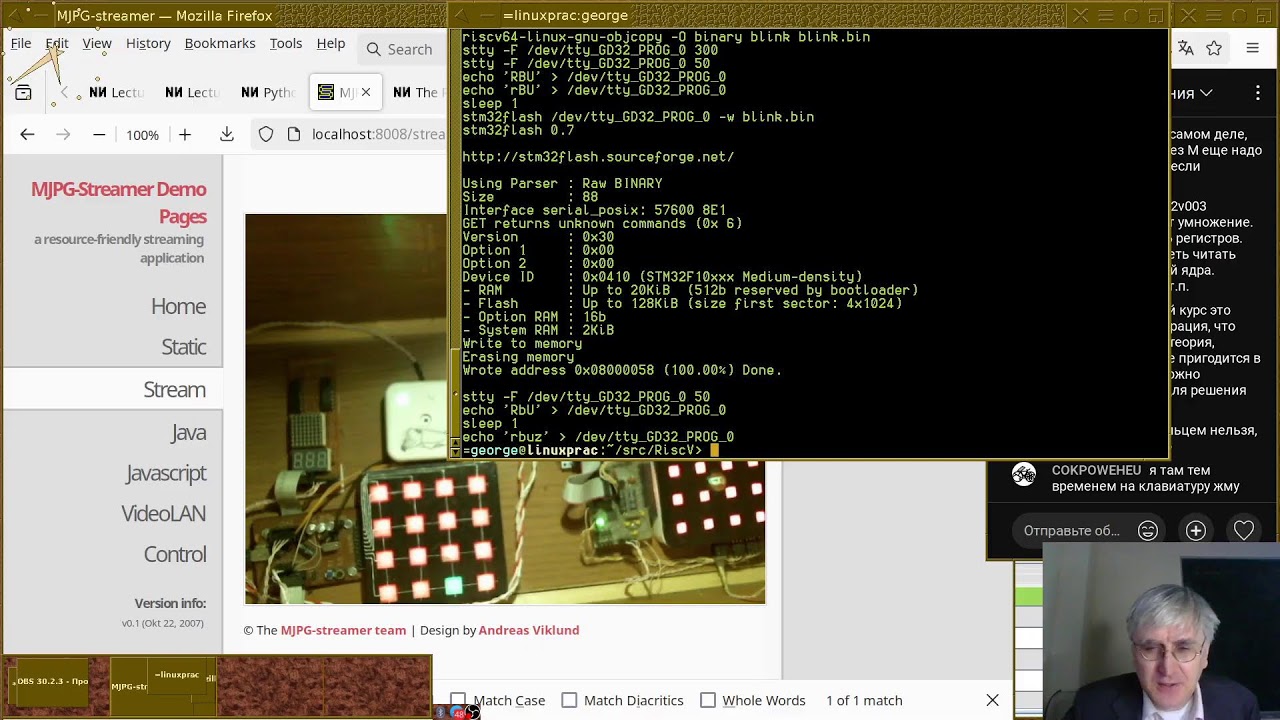
Task: Open the History menu
Action: (148, 44)
